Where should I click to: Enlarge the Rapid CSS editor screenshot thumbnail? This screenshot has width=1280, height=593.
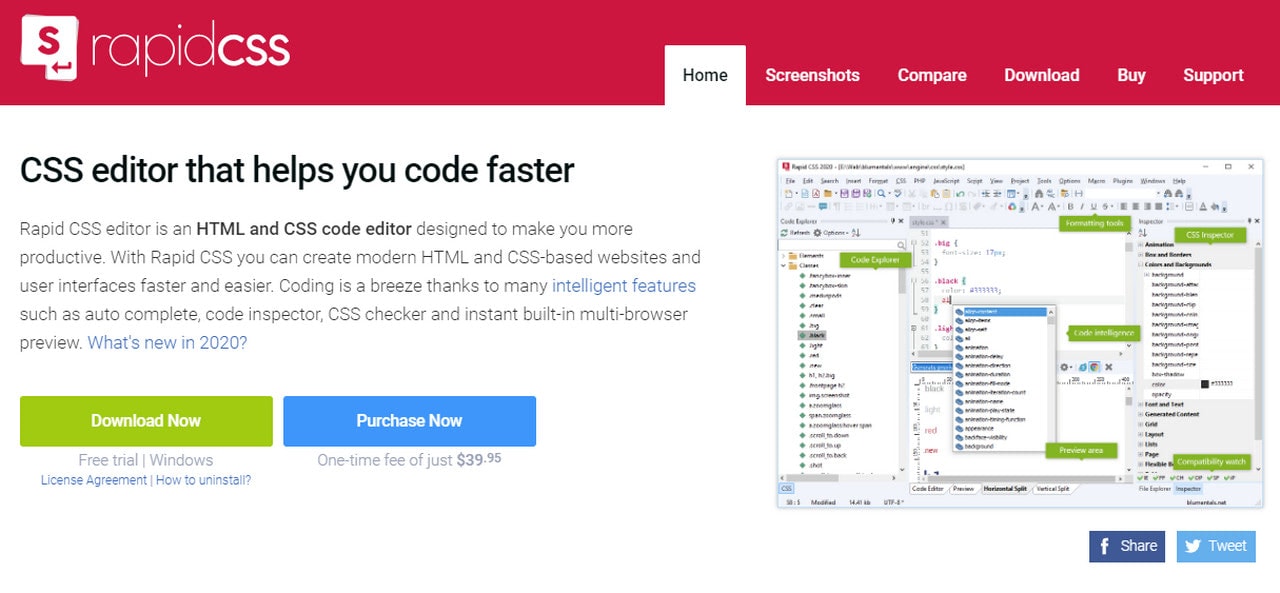(1020, 333)
